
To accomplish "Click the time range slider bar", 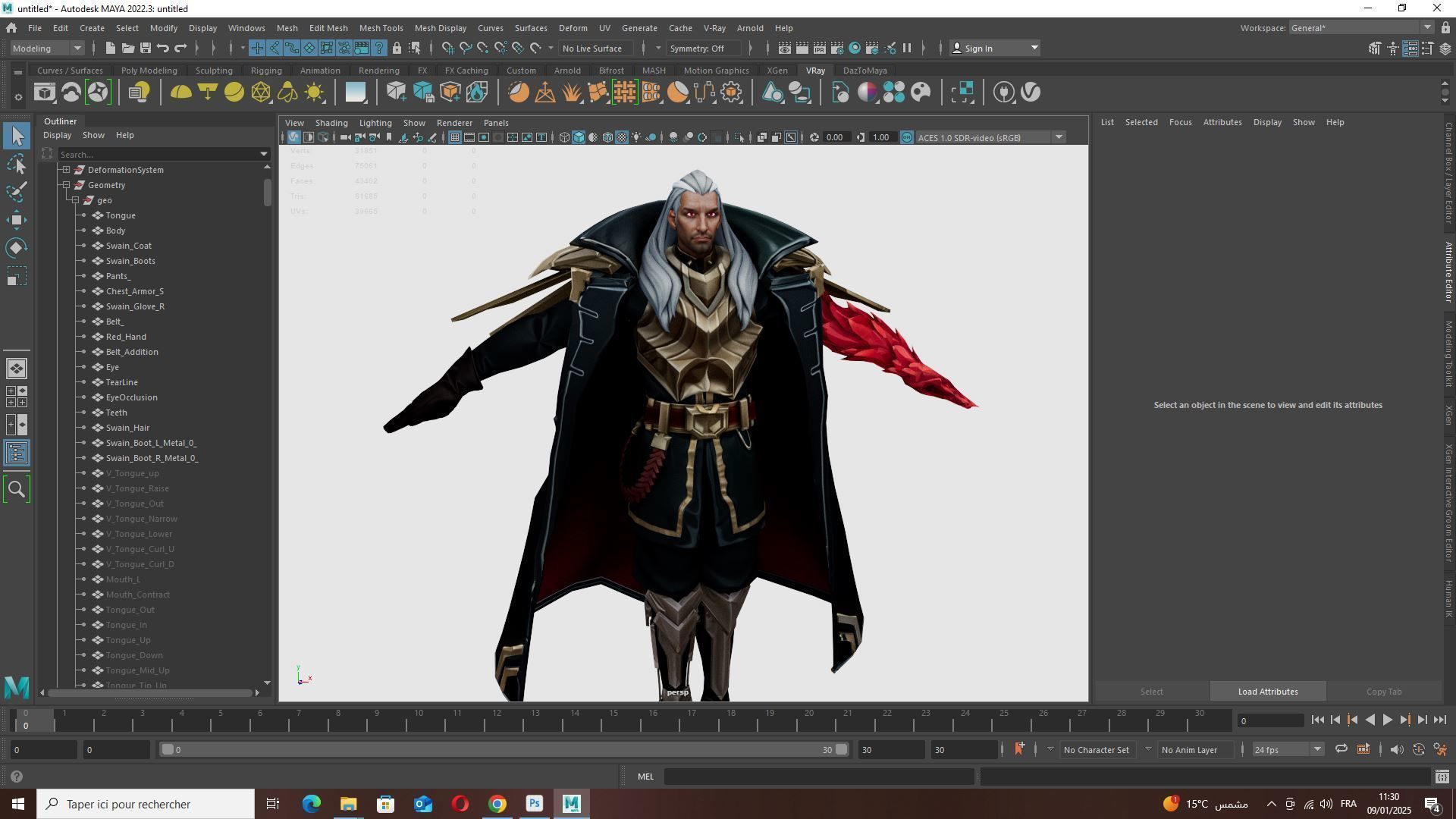I will click(504, 750).
